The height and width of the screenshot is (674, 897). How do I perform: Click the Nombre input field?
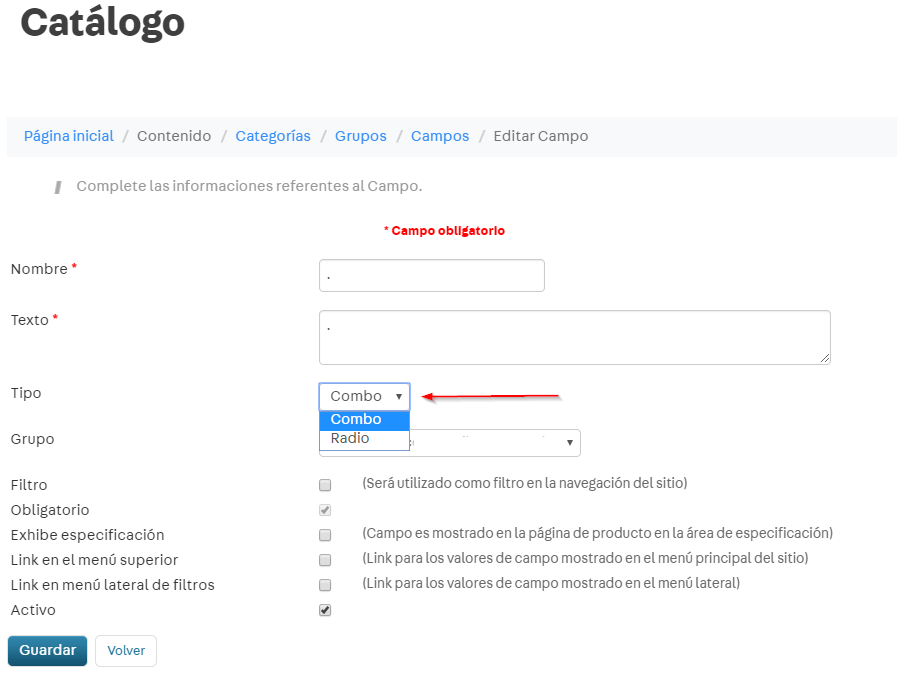(431, 275)
